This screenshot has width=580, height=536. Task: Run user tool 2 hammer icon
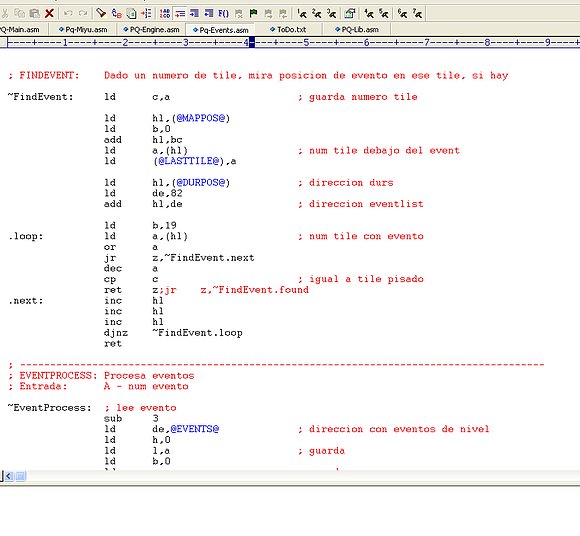pyautogui.click(x=317, y=14)
